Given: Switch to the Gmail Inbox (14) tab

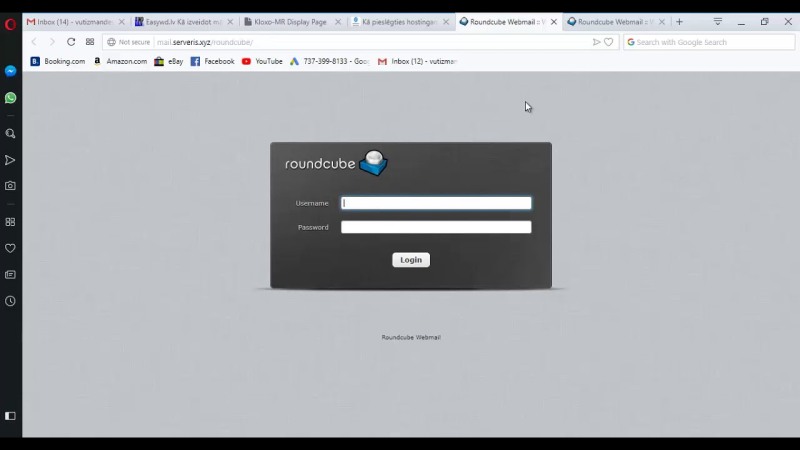Looking at the screenshot, I should [x=70, y=21].
